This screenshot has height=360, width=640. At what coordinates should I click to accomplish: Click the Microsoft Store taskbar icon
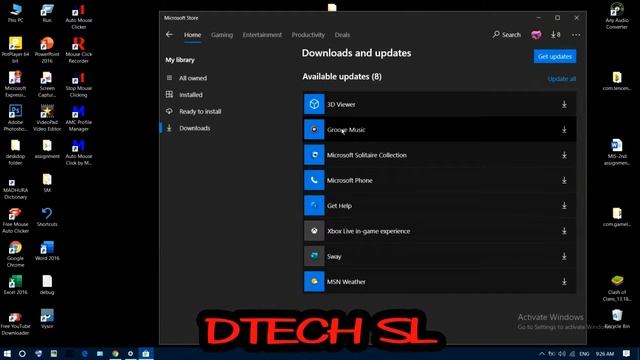[x=146, y=353]
